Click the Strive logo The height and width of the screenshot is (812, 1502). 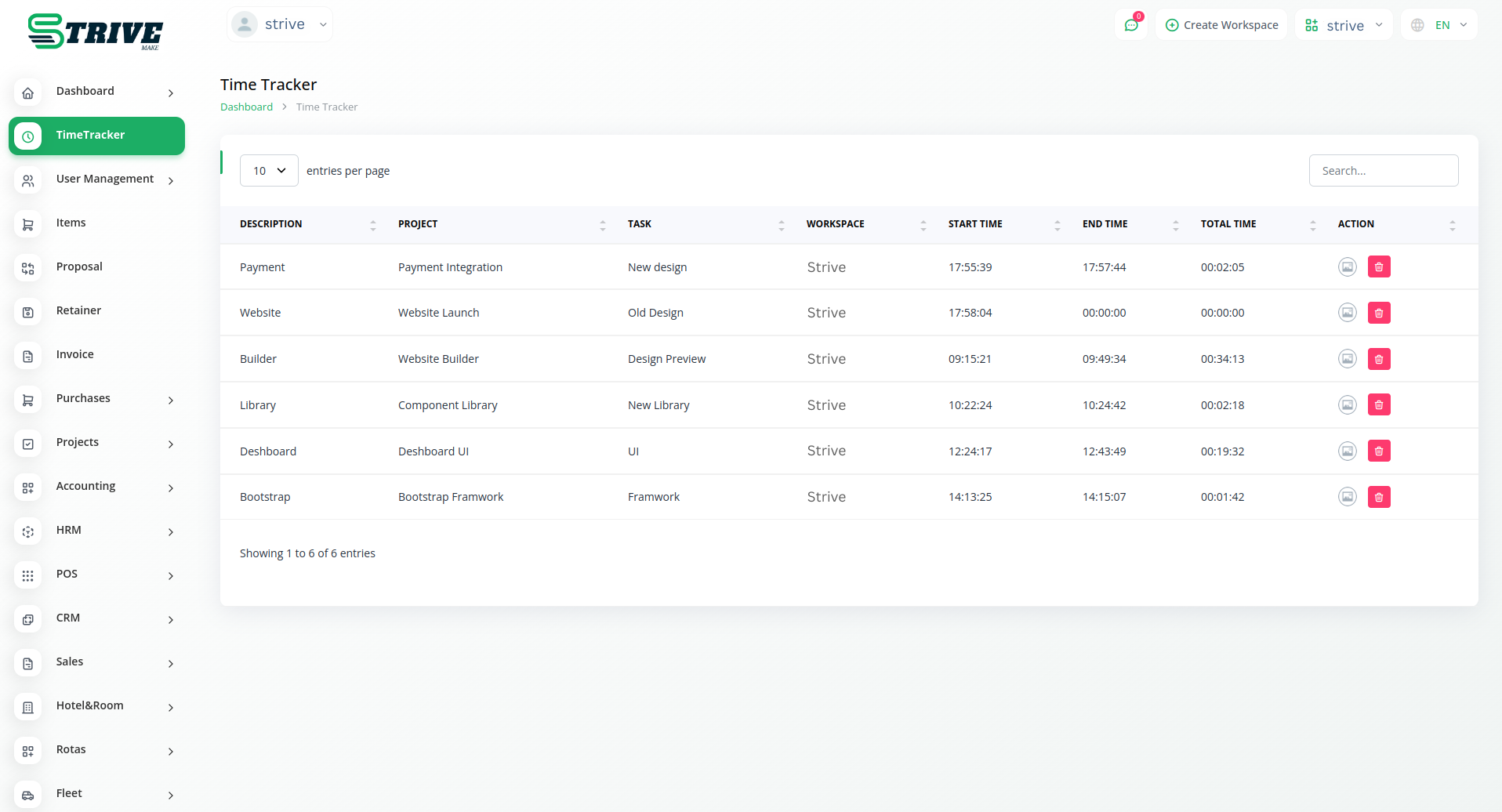tap(95, 32)
